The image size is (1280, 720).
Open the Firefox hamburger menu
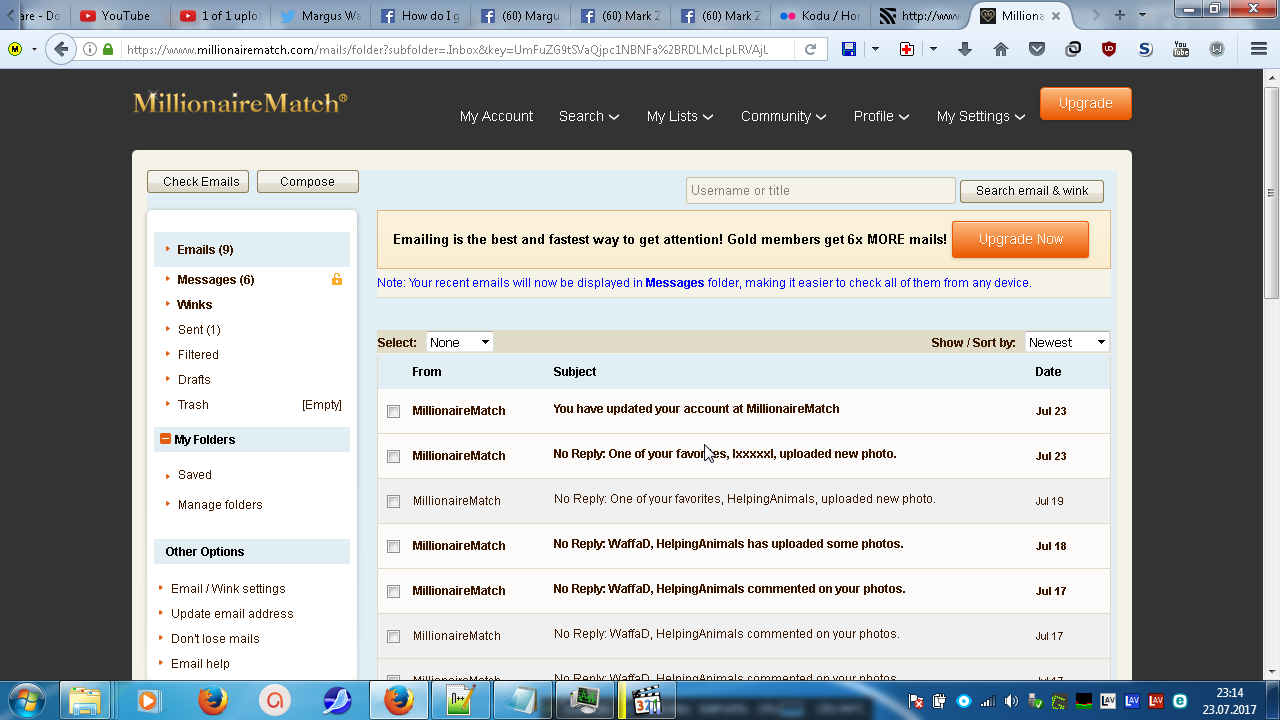(x=1259, y=49)
